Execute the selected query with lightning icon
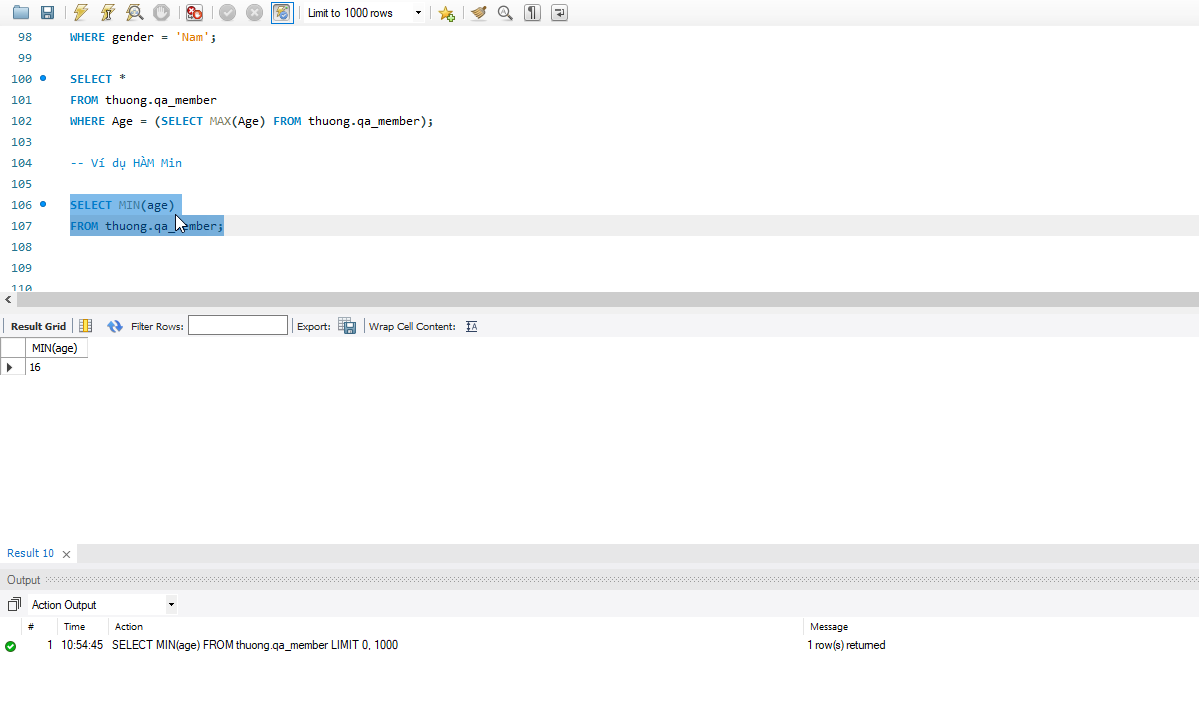Screen dimensions: 1199x723 (x=81, y=12)
